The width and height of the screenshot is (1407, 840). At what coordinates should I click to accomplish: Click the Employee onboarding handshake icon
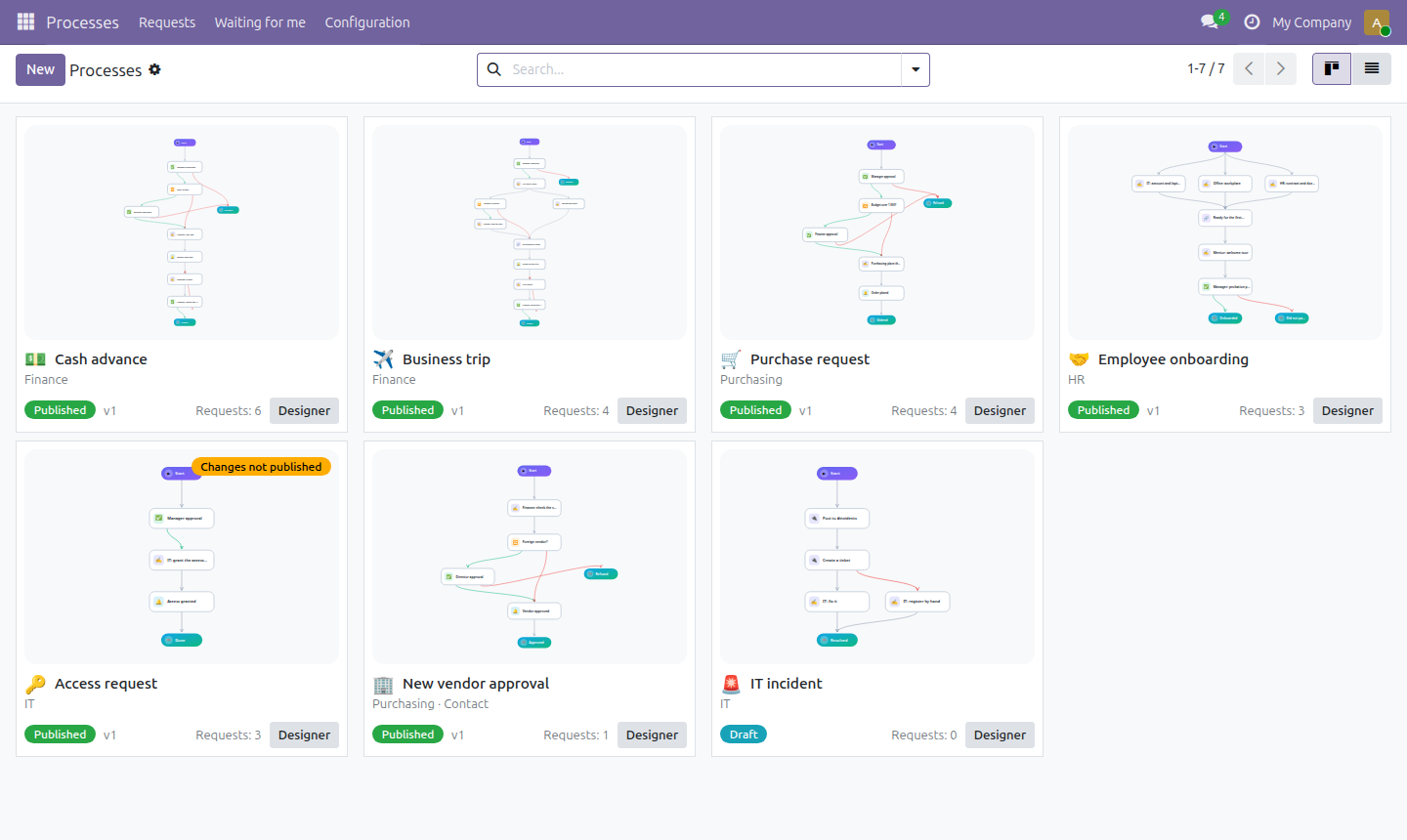click(1079, 359)
